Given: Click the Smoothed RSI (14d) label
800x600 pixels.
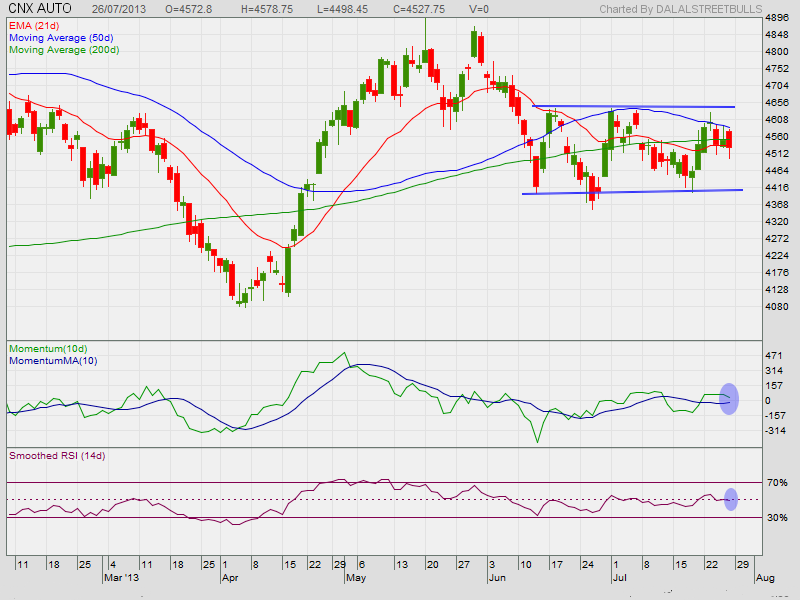Looking at the screenshot, I should point(57,456).
